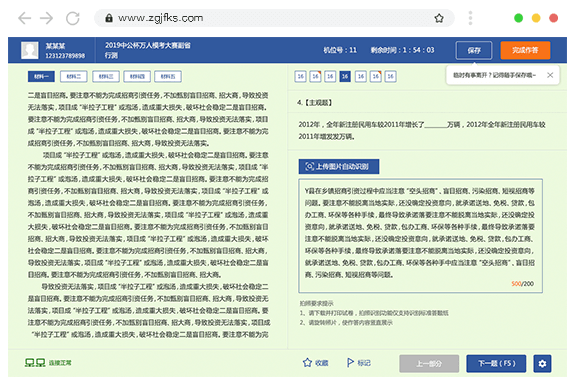
Task: Open settings with the gear icon
Action: click(542, 363)
